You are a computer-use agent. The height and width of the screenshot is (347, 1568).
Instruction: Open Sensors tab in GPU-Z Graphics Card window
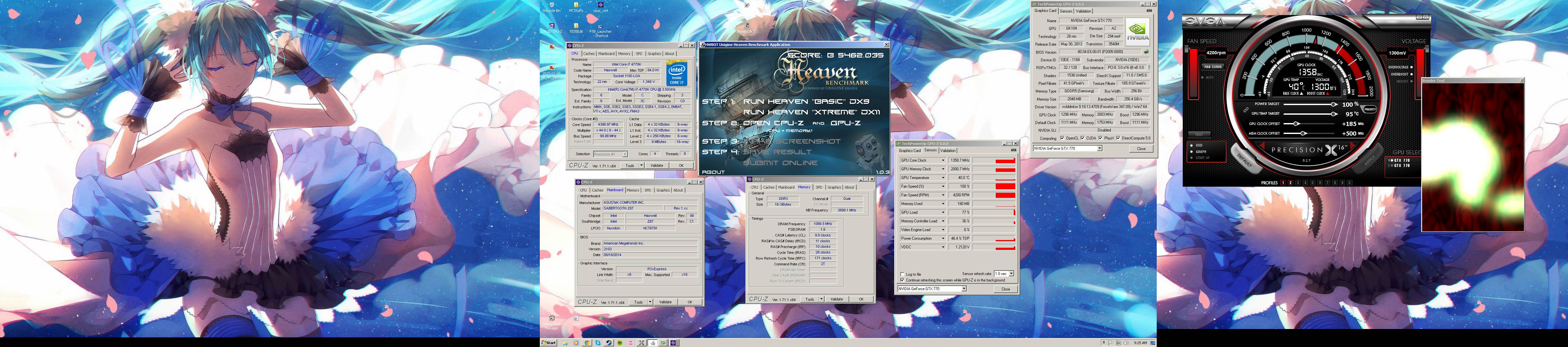[x=1066, y=11]
